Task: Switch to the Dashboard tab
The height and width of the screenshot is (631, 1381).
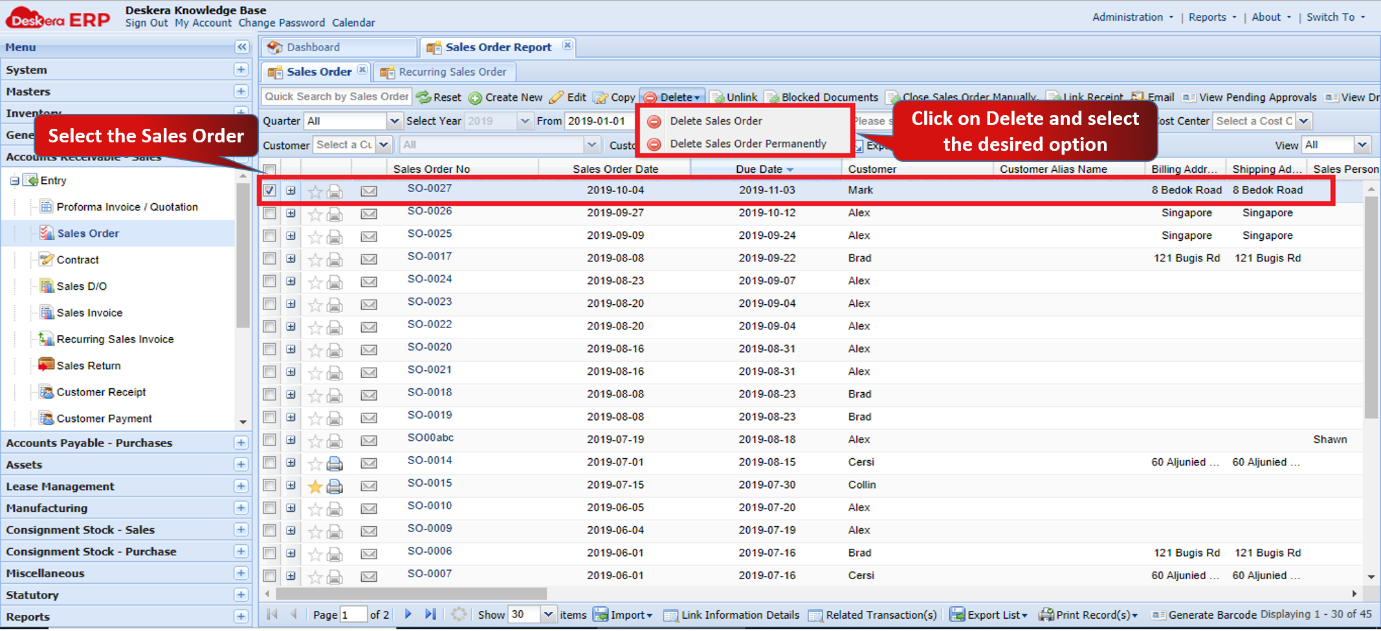Action: coord(339,47)
